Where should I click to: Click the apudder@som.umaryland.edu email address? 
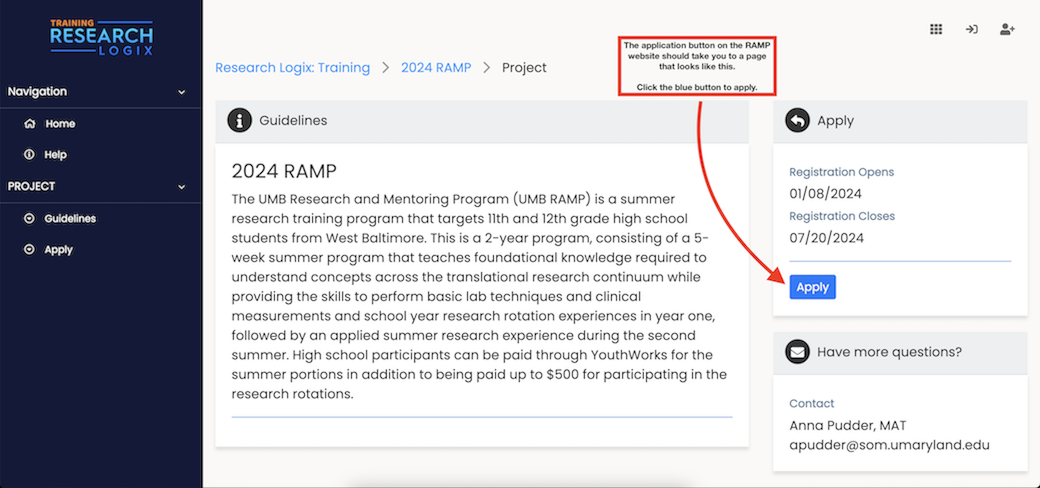[x=889, y=445]
